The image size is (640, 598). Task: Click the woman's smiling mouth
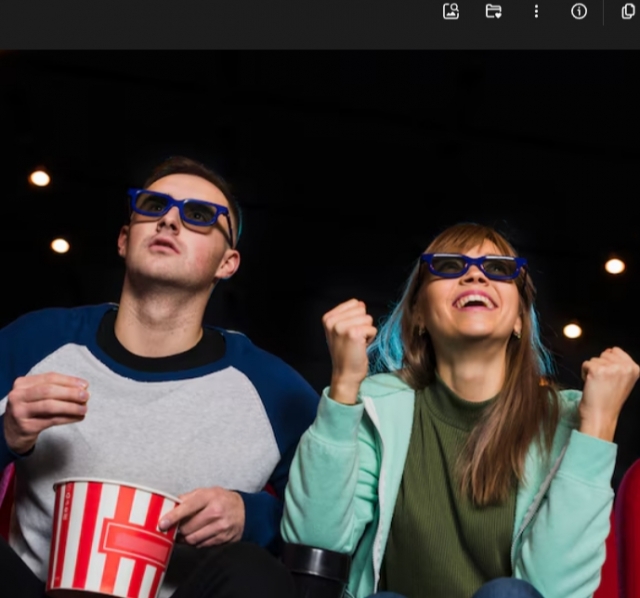474,300
